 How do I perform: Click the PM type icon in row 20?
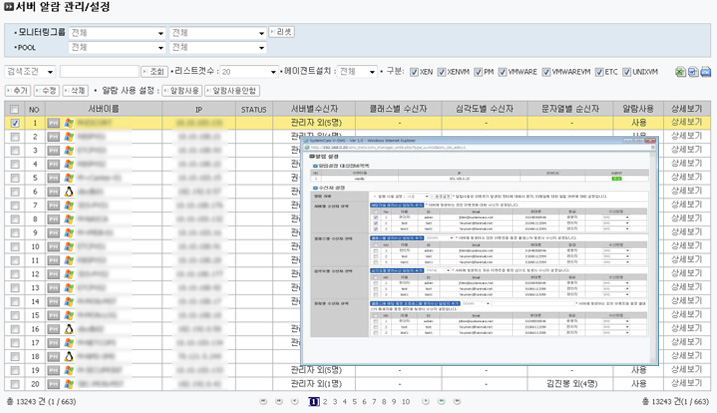[54, 384]
